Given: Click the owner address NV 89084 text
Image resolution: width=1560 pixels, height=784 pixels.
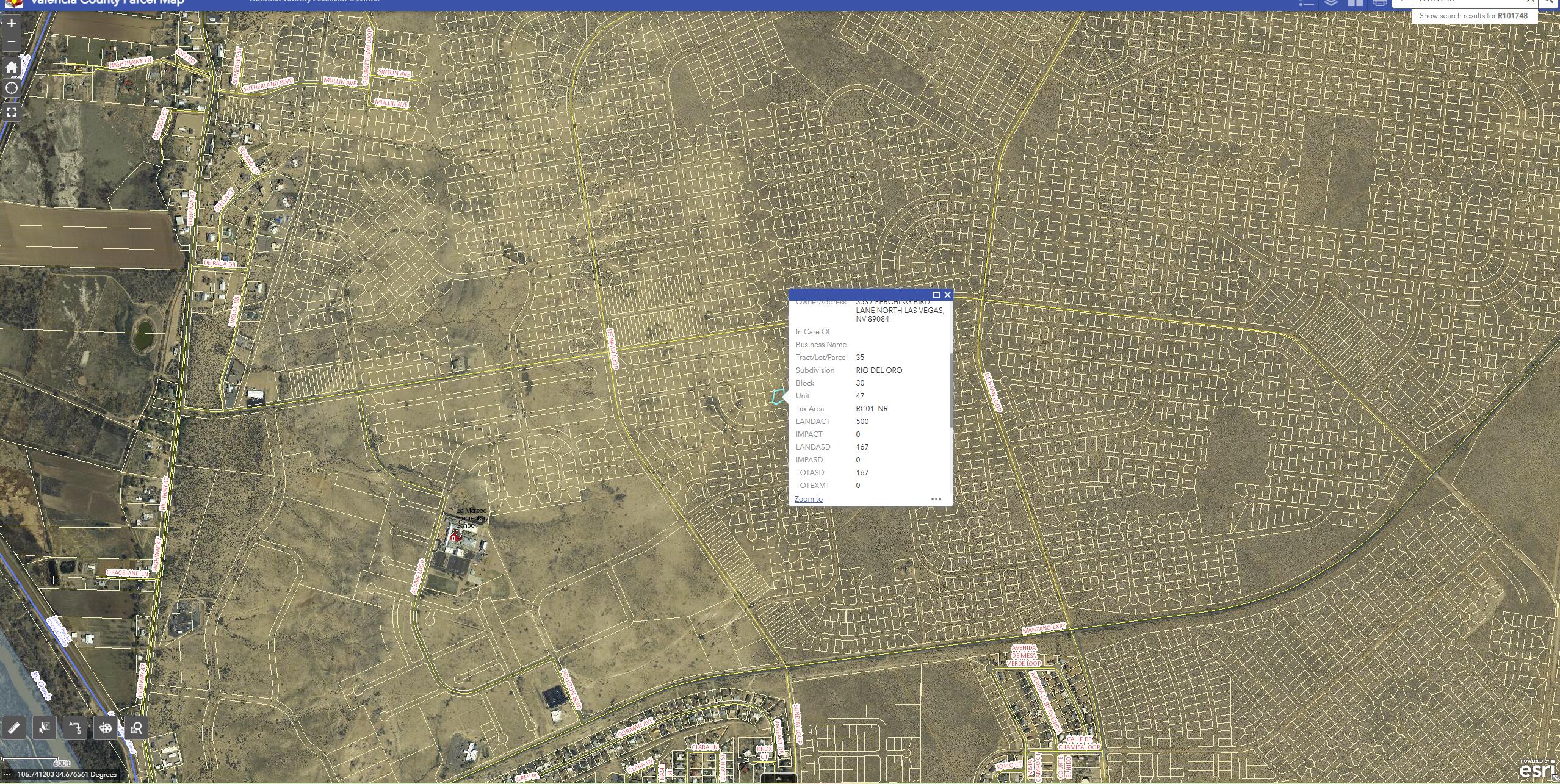Looking at the screenshot, I should (x=872, y=319).
